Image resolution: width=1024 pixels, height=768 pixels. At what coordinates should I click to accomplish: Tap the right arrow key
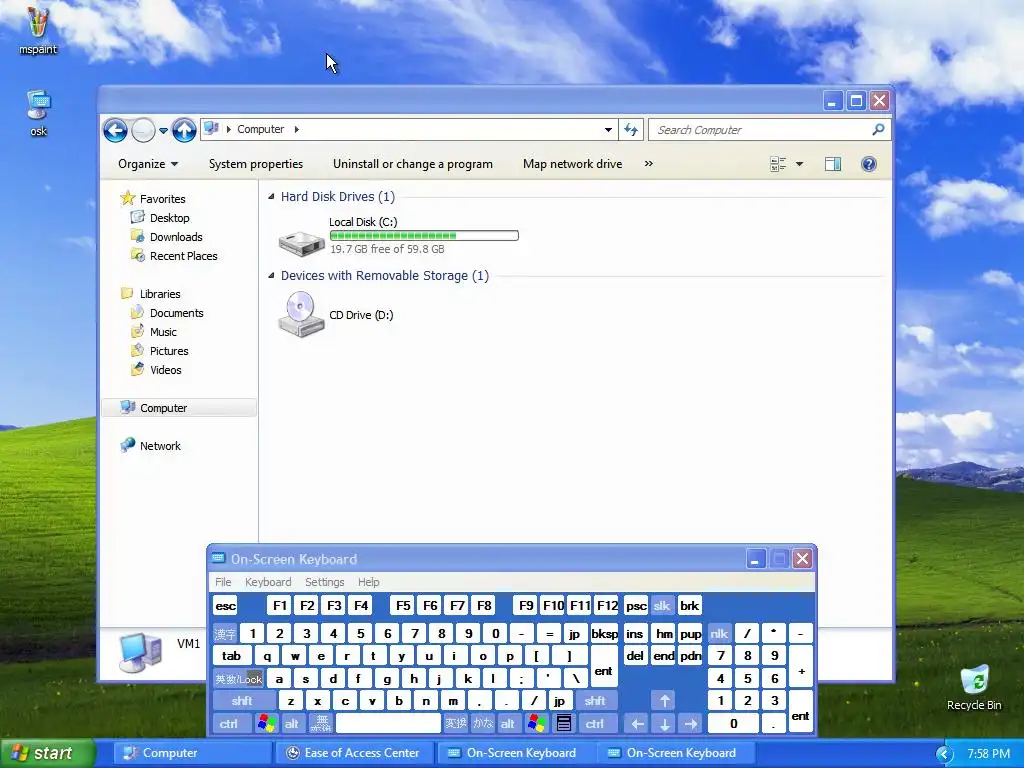(x=691, y=724)
